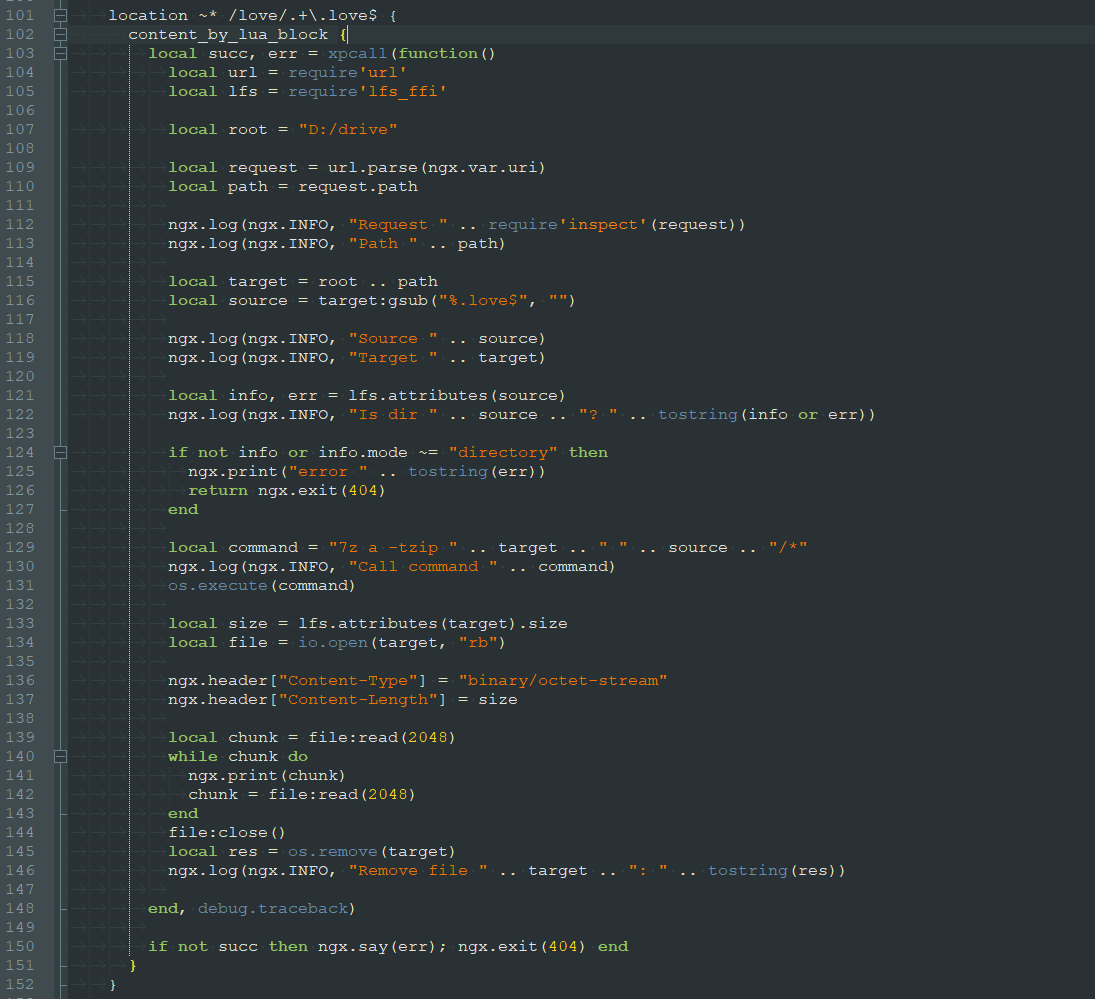Viewport: 1095px width, 999px height.
Task: Click the "D:/drive" string on line 107
Action: tap(348, 129)
